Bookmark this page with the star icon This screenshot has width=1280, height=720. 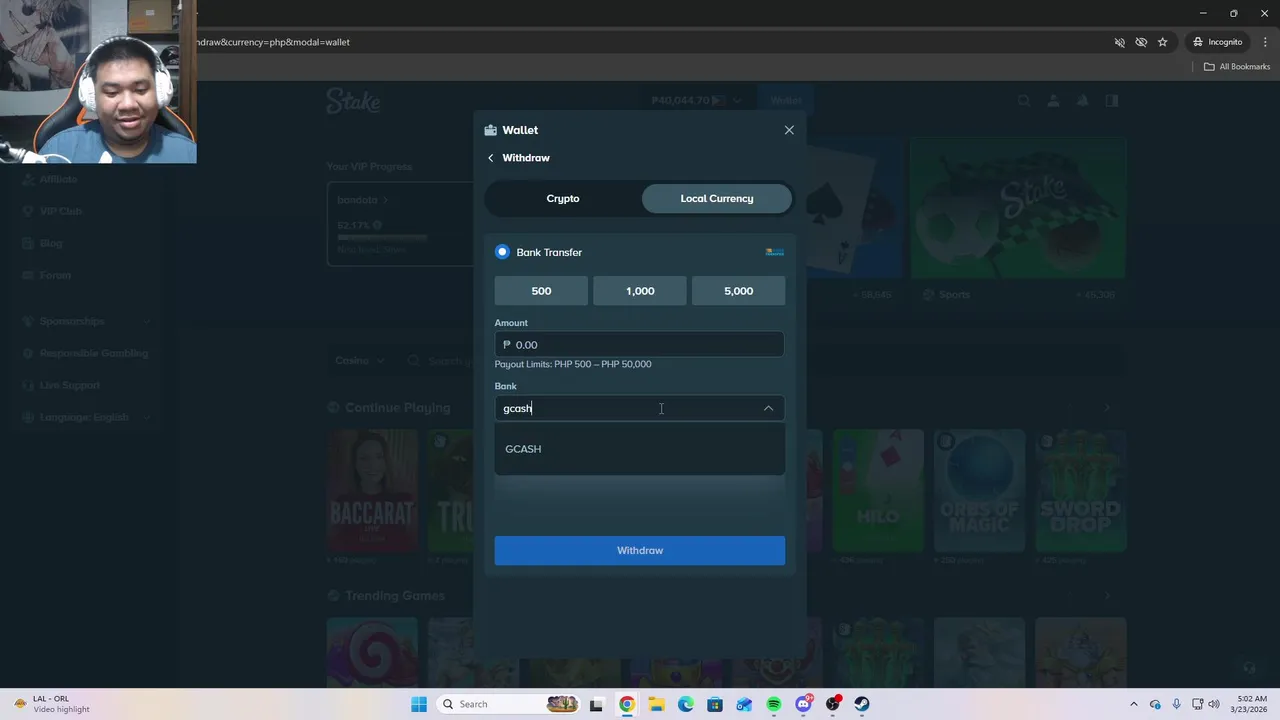click(x=1162, y=42)
